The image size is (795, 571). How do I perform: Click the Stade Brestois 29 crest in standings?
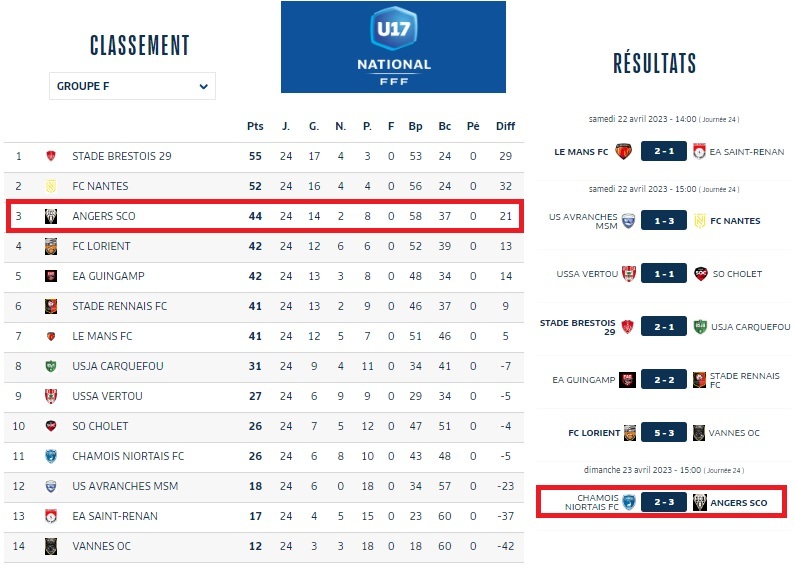(51, 156)
